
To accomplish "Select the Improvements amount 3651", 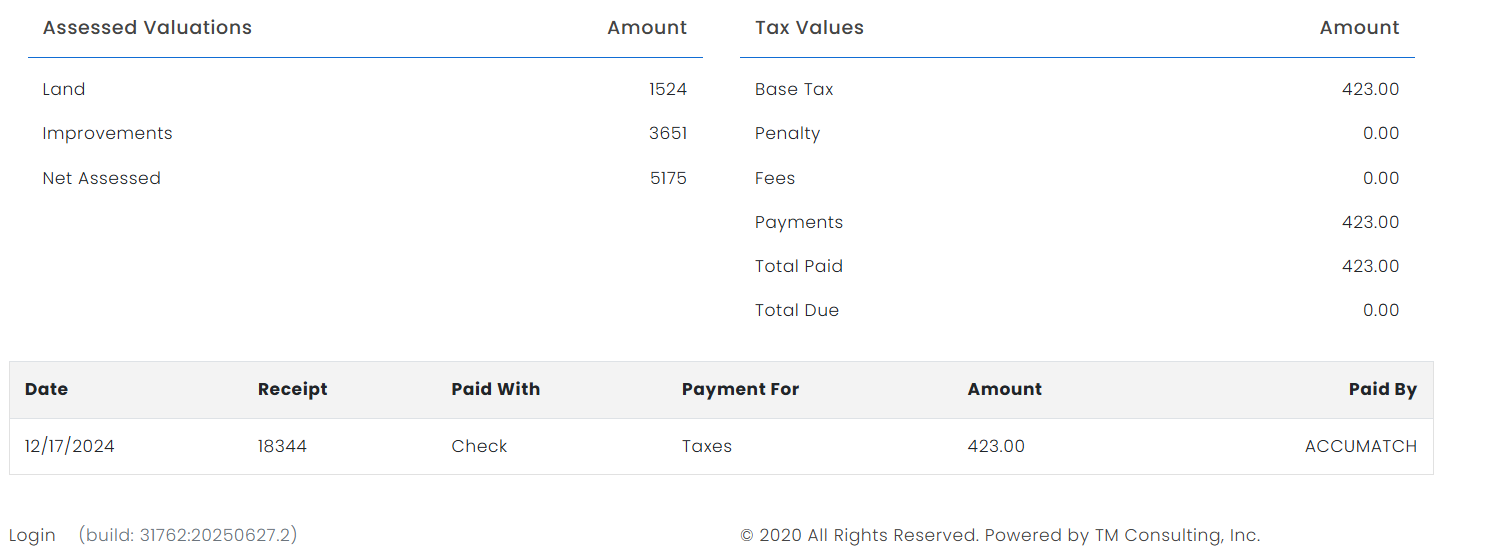I will pyautogui.click(x=667, y=133).
